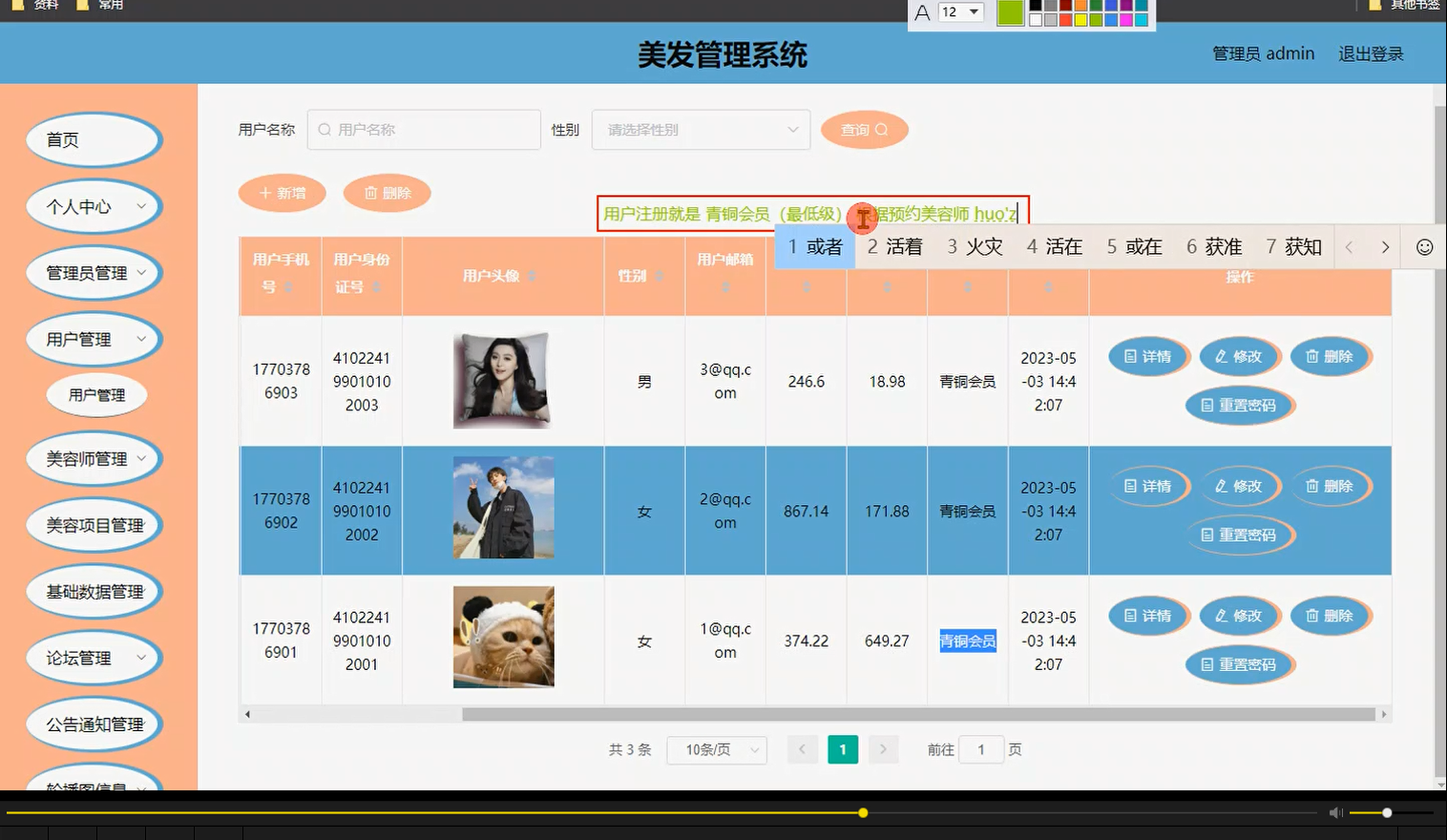Select 美容师管理 in the sidebar
The image size is (1447, 840).
coord(93,458)
